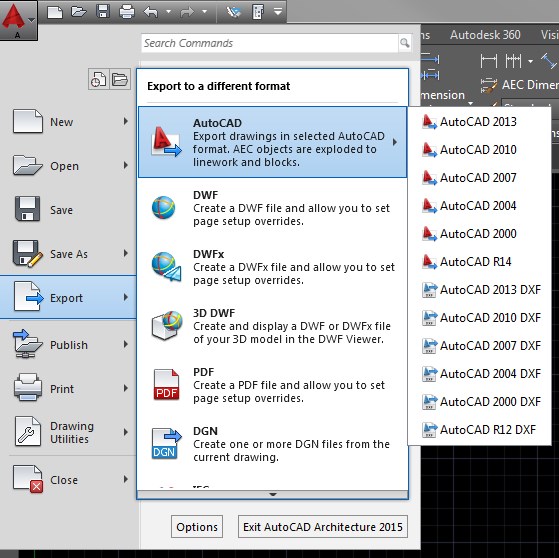Open the Redo history dropdown arrow
This screenshot has height=558, width=559.
coord(205,12)
